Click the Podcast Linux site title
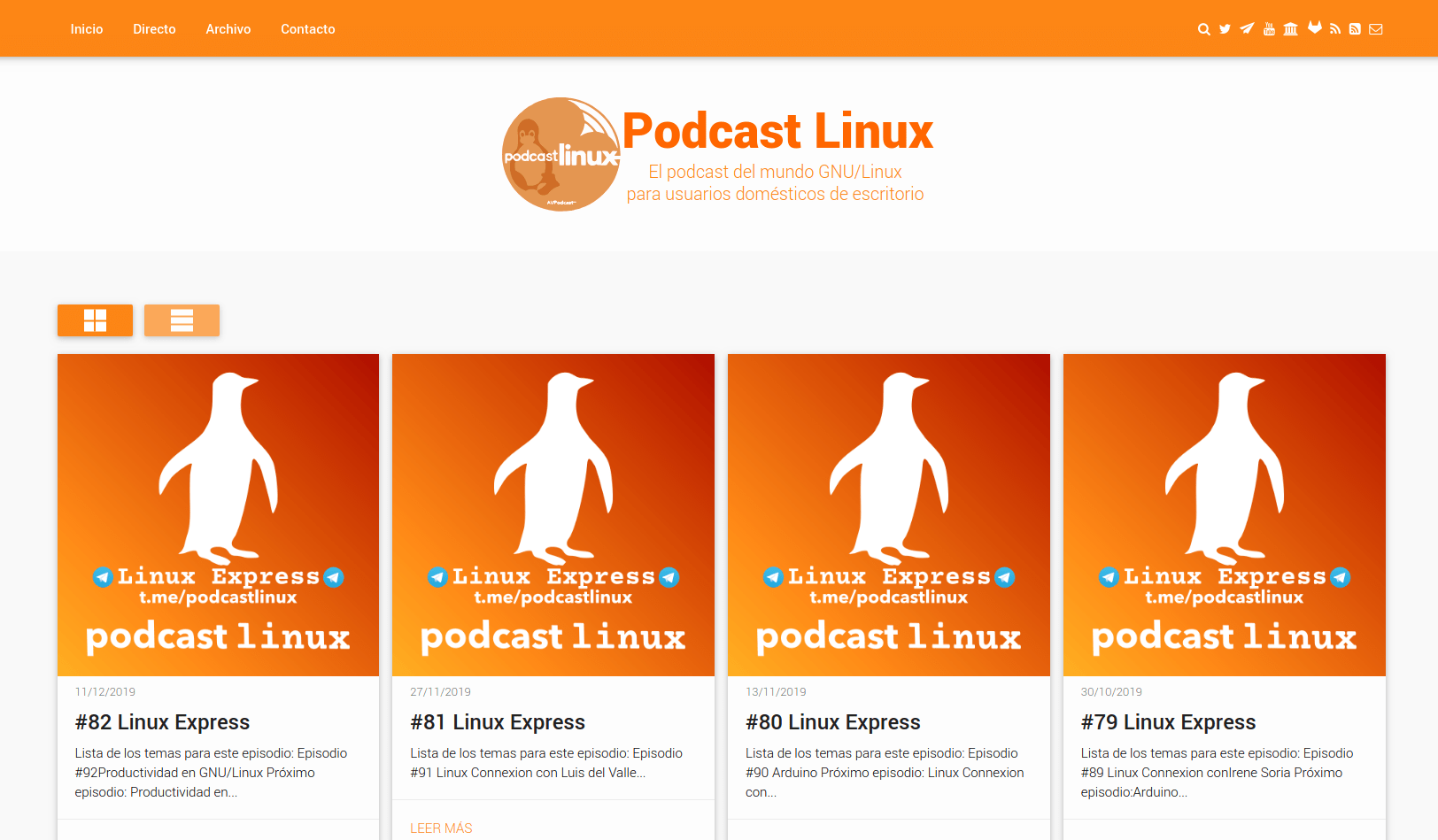 tap(777, 131)
